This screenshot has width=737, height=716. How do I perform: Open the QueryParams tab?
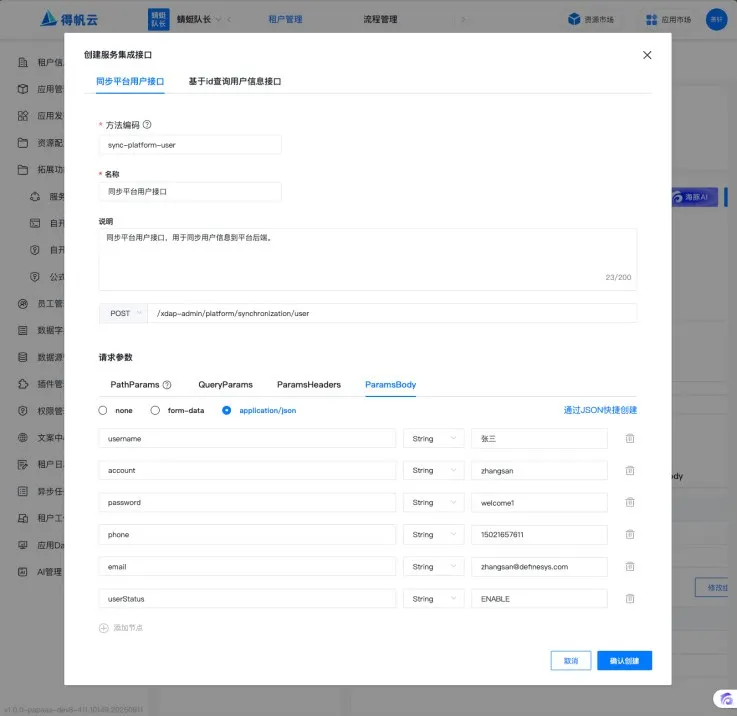click(x=226, y=385)
